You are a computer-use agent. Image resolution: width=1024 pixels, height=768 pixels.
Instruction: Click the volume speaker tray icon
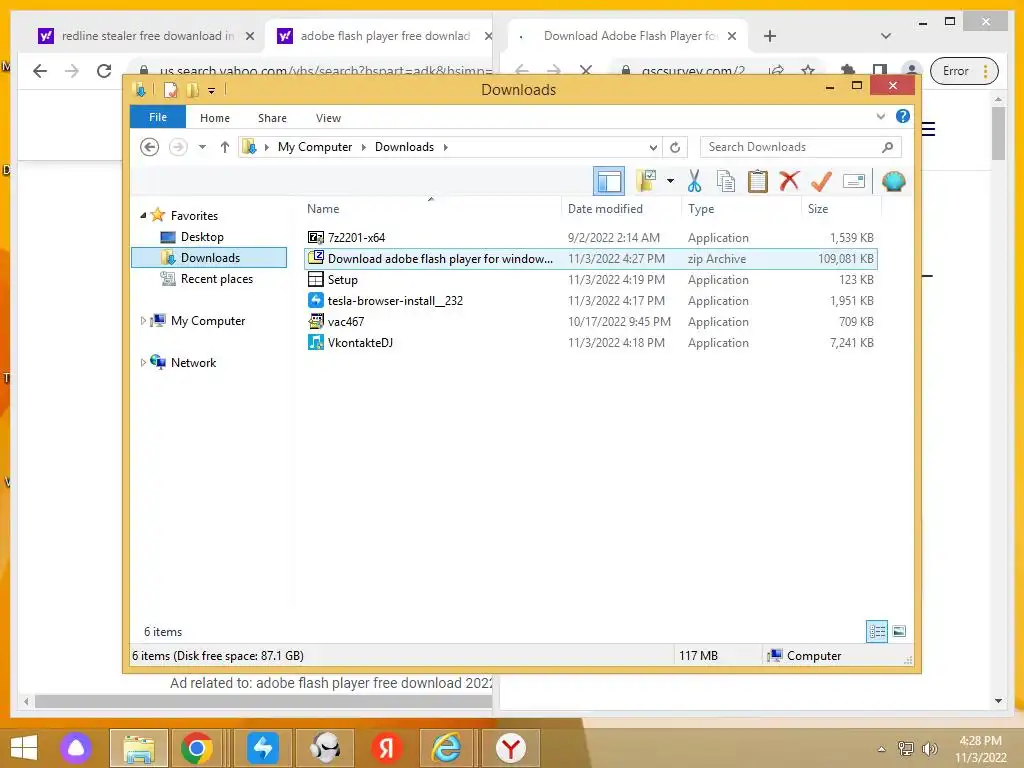[929, 748]
